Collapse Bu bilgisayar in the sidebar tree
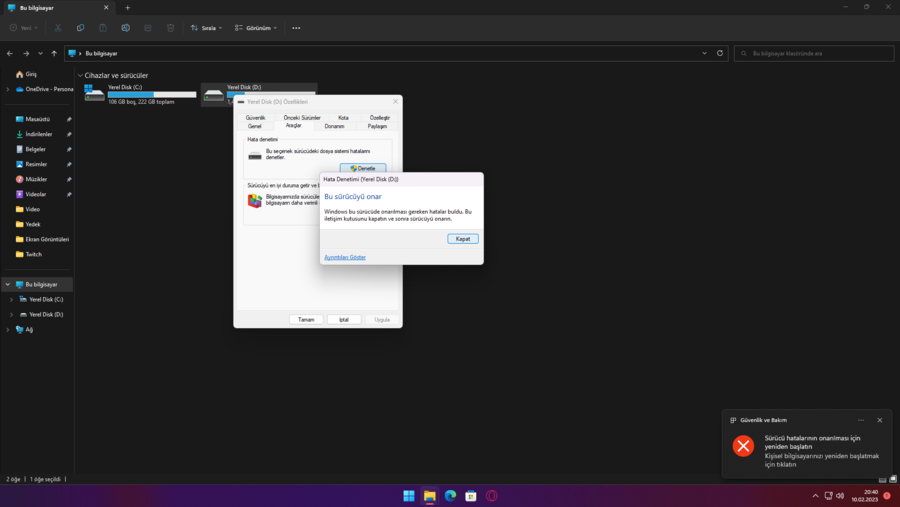Viewport: 900px width, 507px height. tap(8, 284)
